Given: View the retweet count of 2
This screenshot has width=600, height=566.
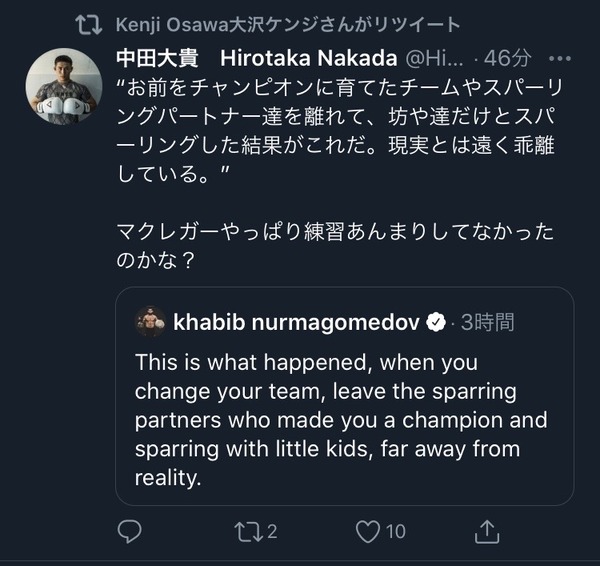Looking at the screenshot, I should click(272, 531).
